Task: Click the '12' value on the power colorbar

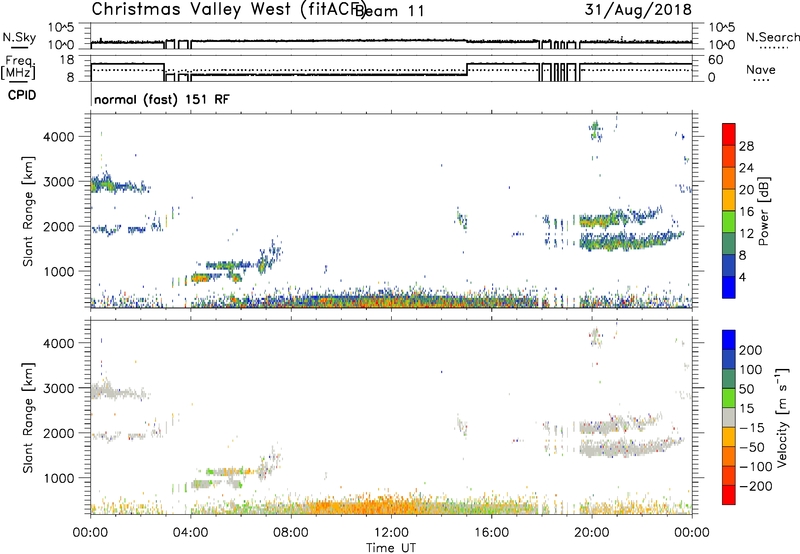Action: point(746,234)
